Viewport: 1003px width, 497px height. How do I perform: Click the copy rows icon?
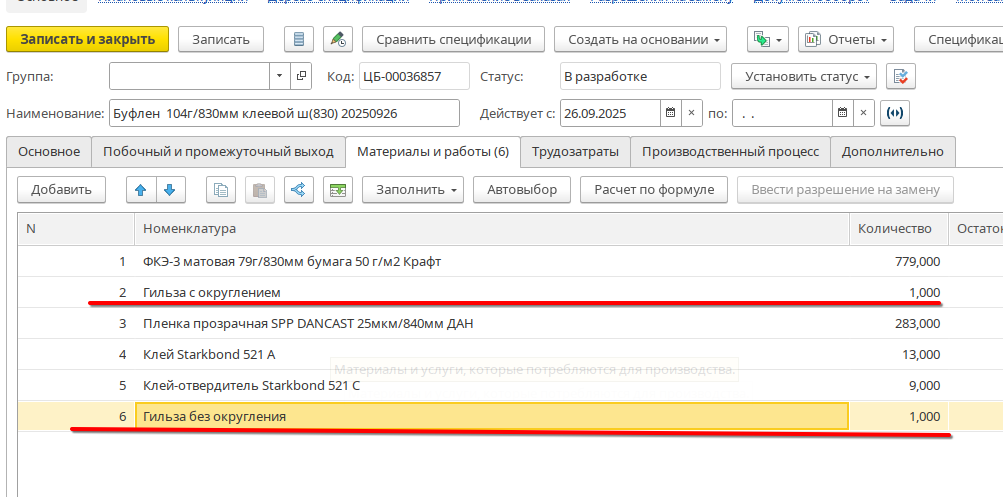coord(222,189)
